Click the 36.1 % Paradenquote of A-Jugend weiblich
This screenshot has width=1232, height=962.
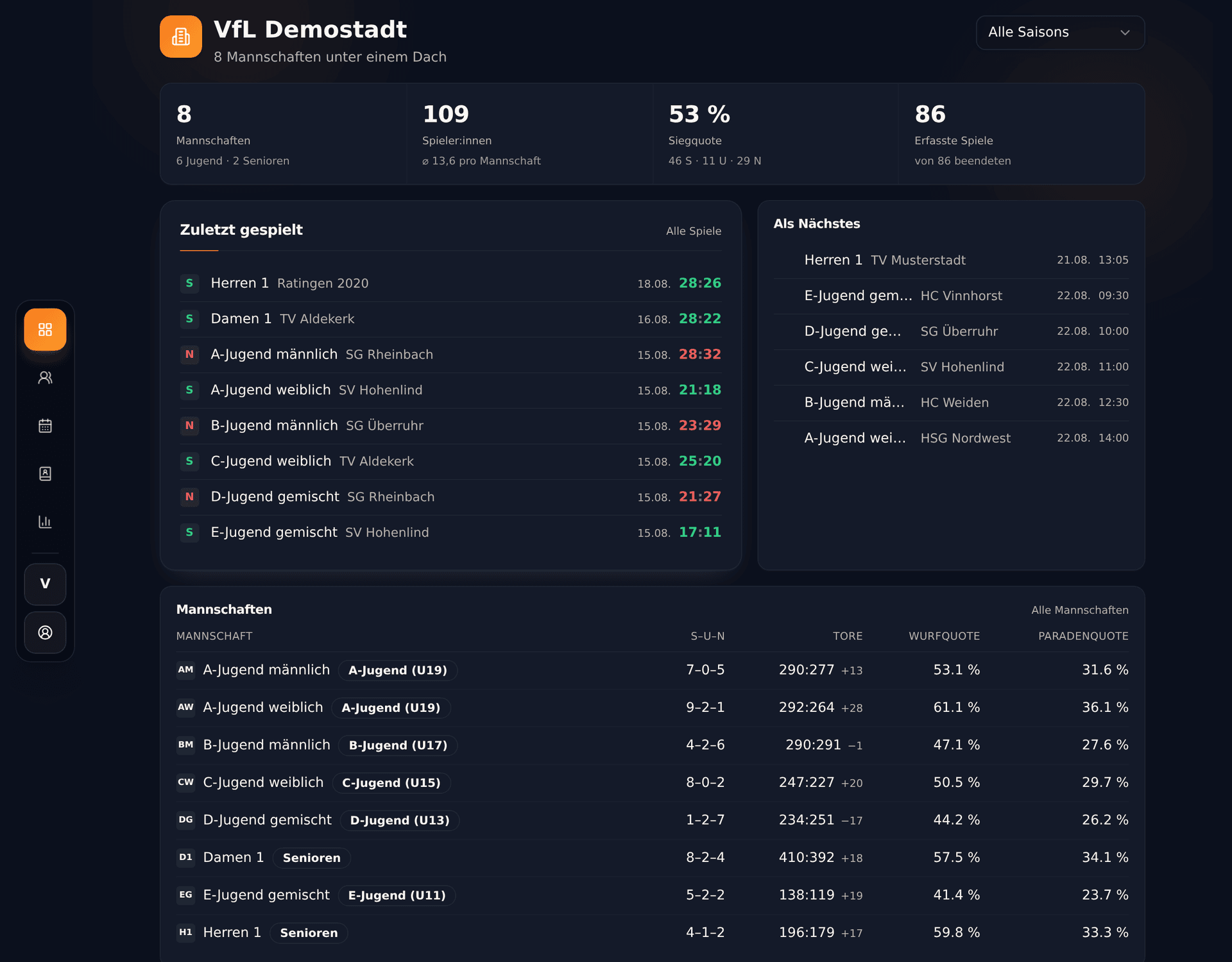1105,707
